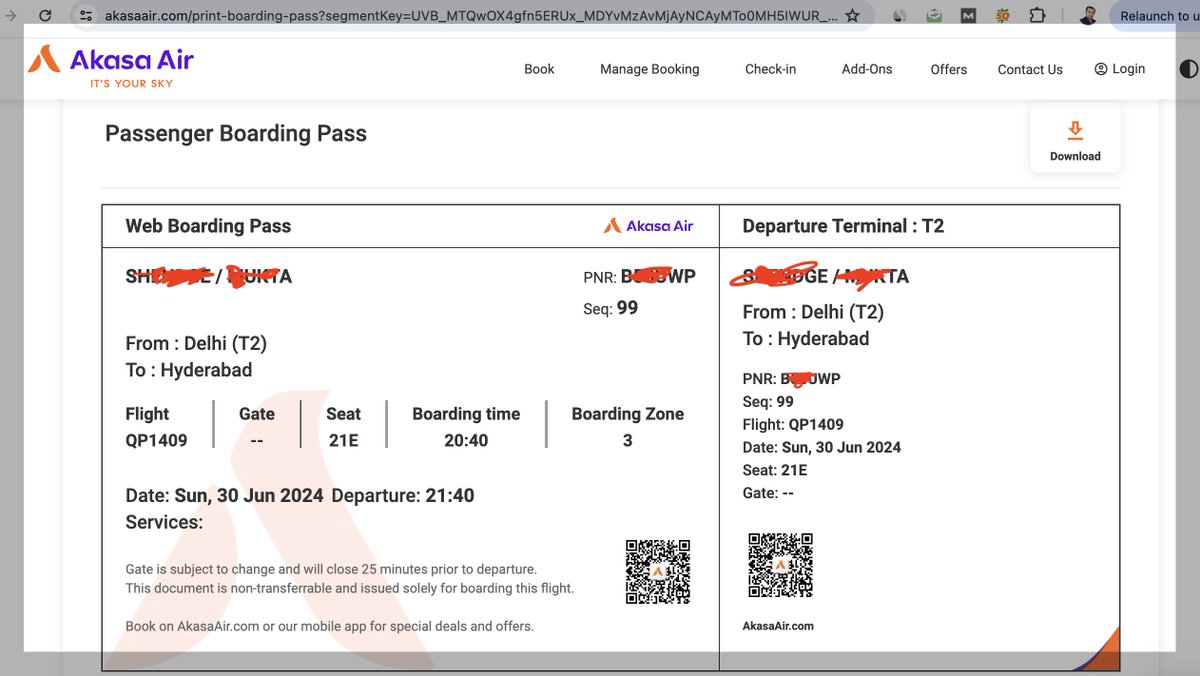Click the Login link
1200x676 pixels.
click(x=1120, y=69)
